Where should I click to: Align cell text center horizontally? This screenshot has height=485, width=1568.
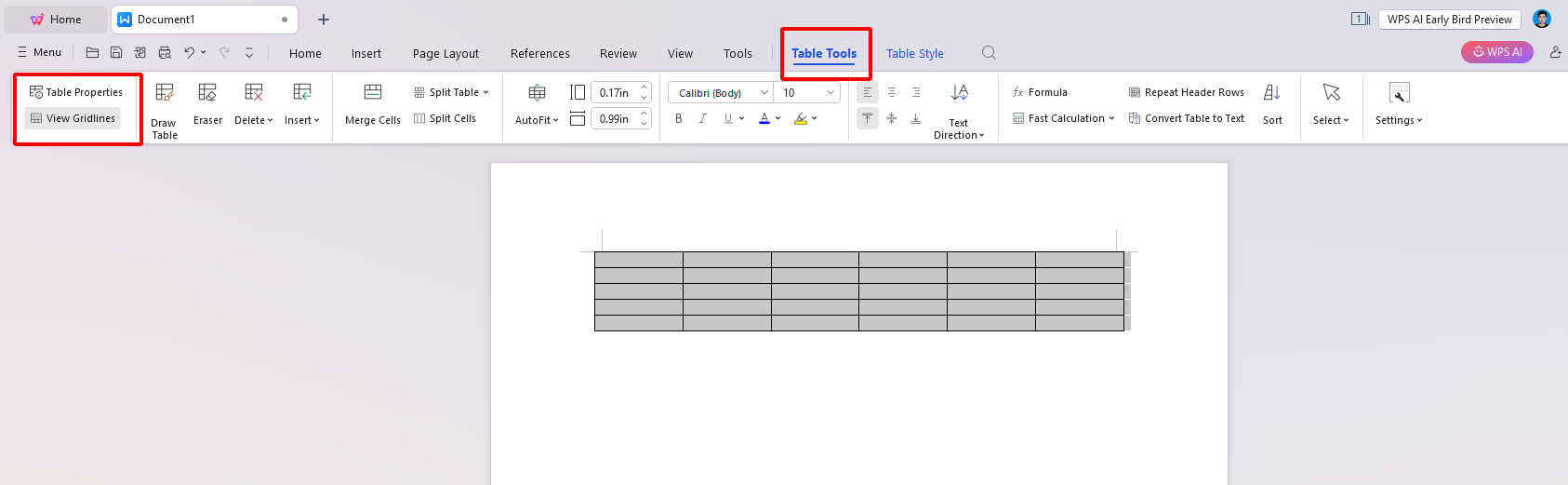[x=891, y=92]
